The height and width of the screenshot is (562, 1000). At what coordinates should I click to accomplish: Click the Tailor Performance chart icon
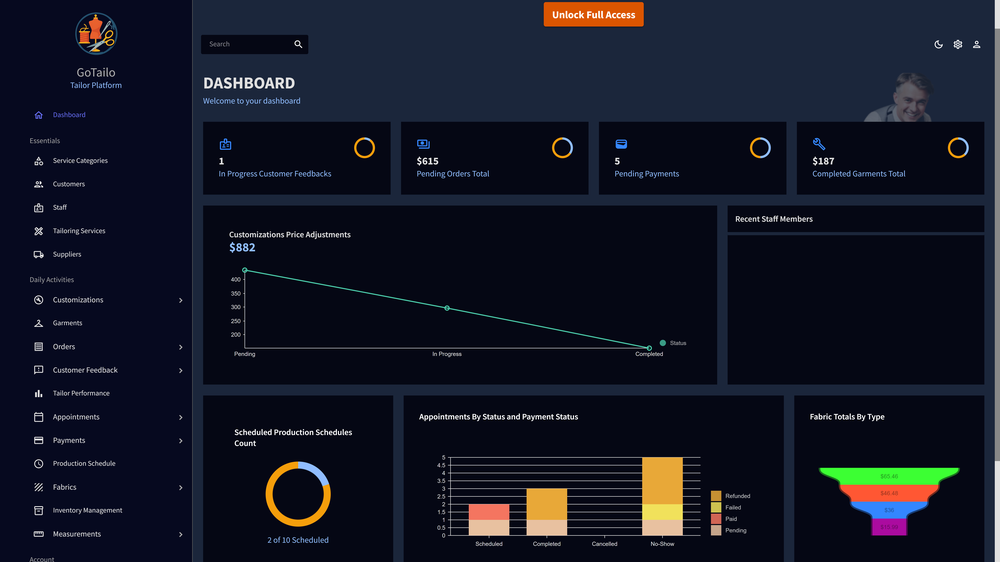click(38, 394)
